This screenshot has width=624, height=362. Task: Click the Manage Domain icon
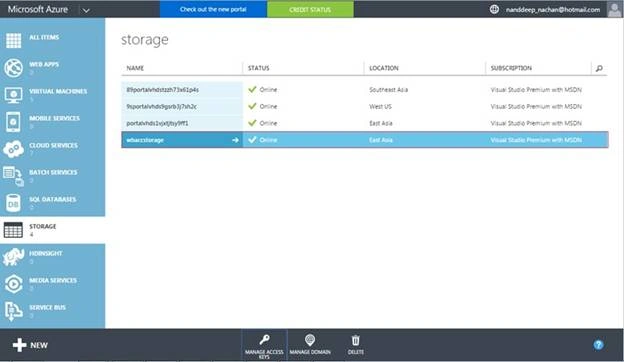310,340
